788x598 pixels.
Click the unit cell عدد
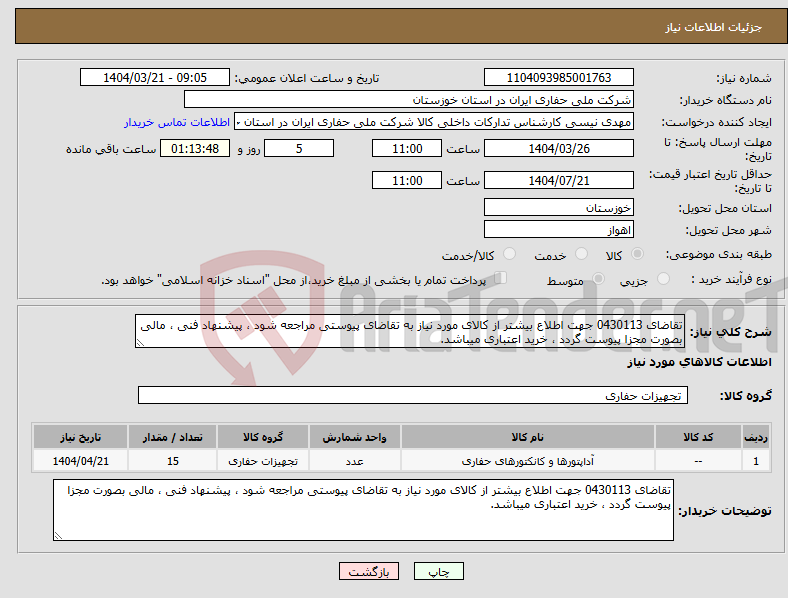(x=354, y=461)
